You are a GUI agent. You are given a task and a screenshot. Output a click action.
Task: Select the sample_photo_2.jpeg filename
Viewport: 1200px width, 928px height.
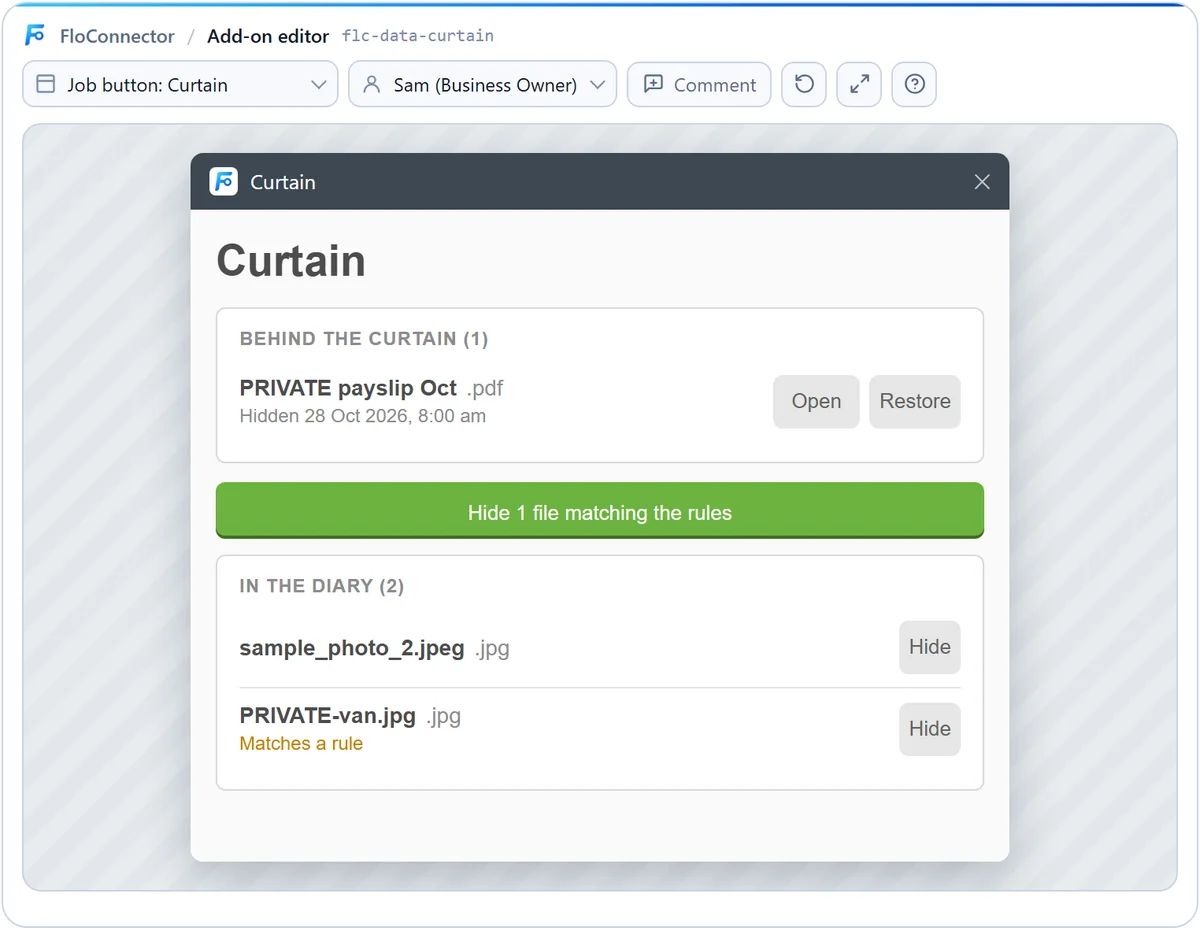click(x=352, y=649)
